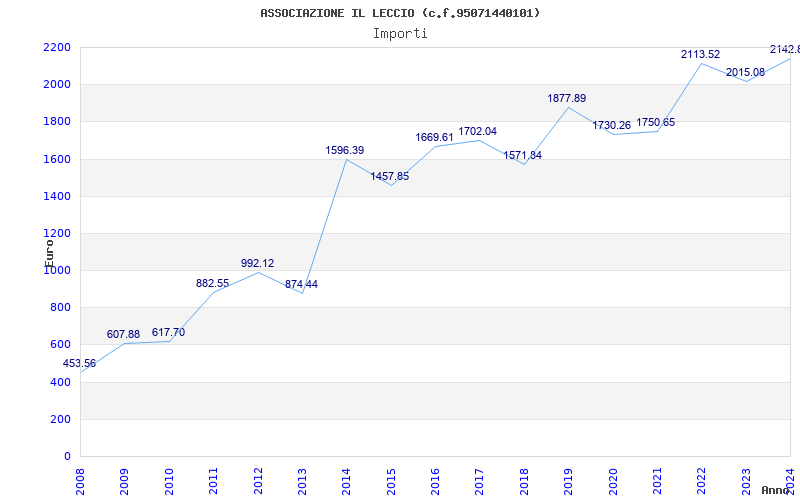Click the 1571.84 data label
The width and height of the screenshot is (800, 500).
click(522, 156)
